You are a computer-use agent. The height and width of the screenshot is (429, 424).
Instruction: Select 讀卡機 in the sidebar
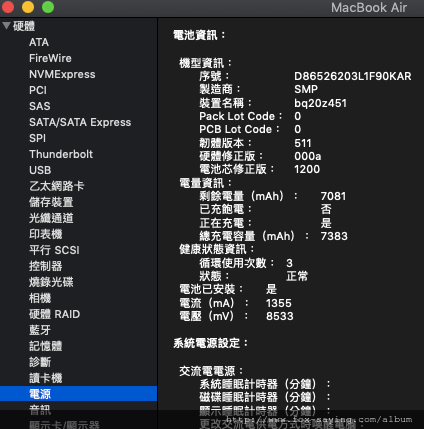(45, 378)
